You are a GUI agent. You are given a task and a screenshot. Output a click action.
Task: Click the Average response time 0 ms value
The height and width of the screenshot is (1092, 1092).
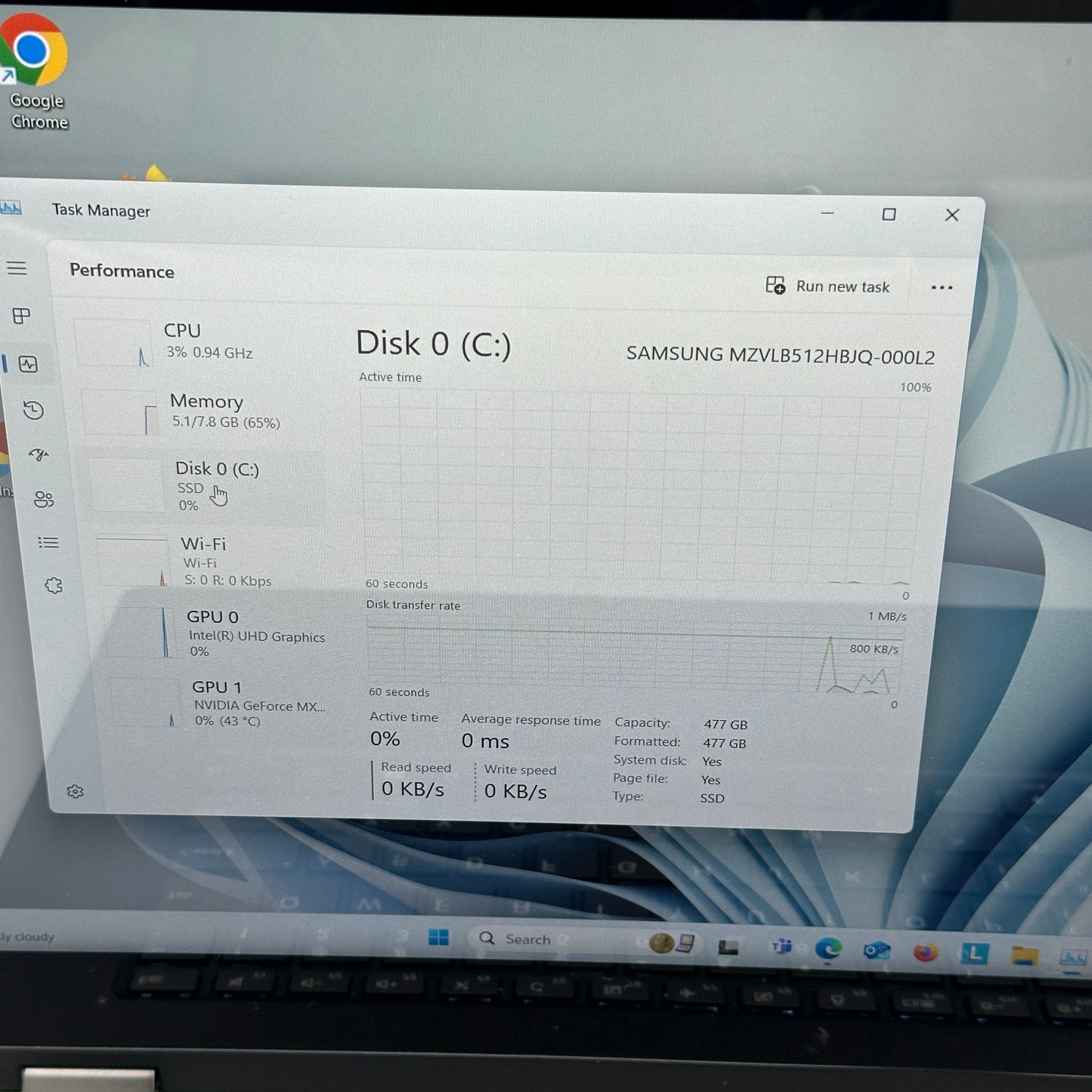click(485, 741)
